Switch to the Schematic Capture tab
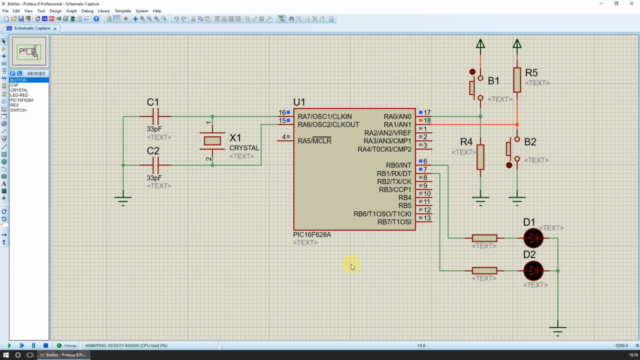Image resolution: width=640 pixels, height=360 pixels. [32, 28]
